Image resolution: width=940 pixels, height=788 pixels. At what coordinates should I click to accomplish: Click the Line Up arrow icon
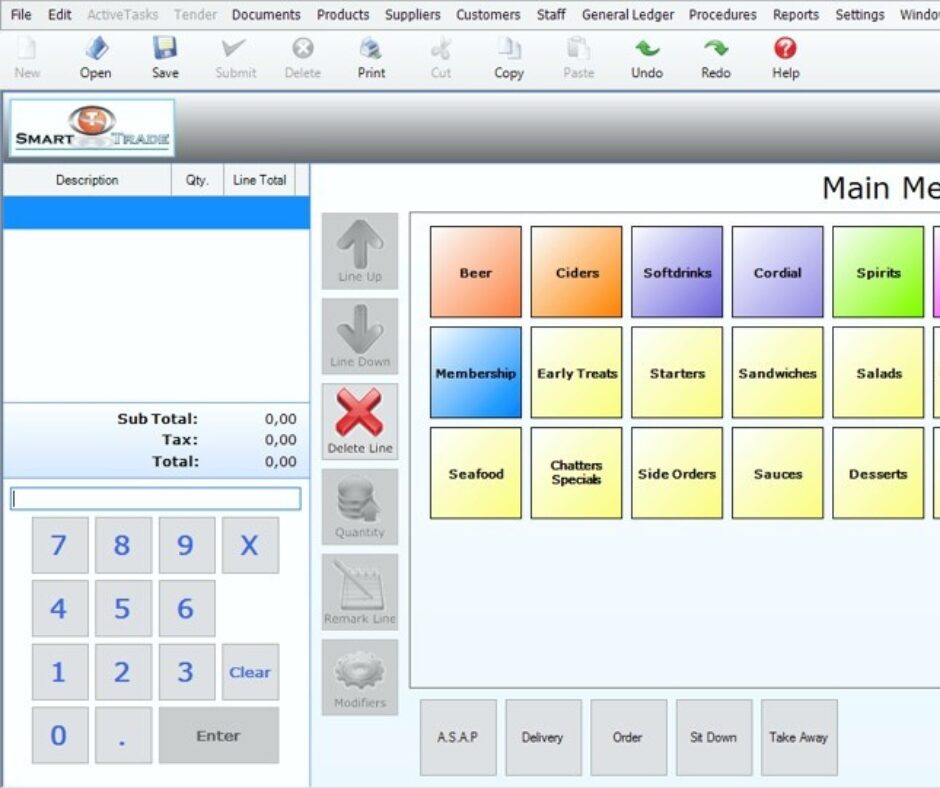tap(359, 250)
